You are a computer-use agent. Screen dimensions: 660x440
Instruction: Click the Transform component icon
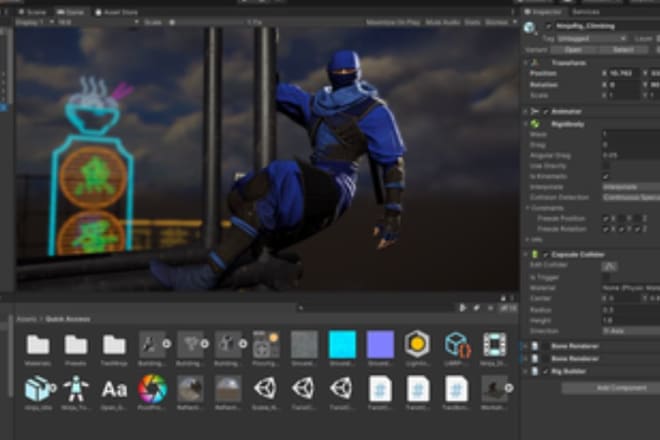coord(535,63)
